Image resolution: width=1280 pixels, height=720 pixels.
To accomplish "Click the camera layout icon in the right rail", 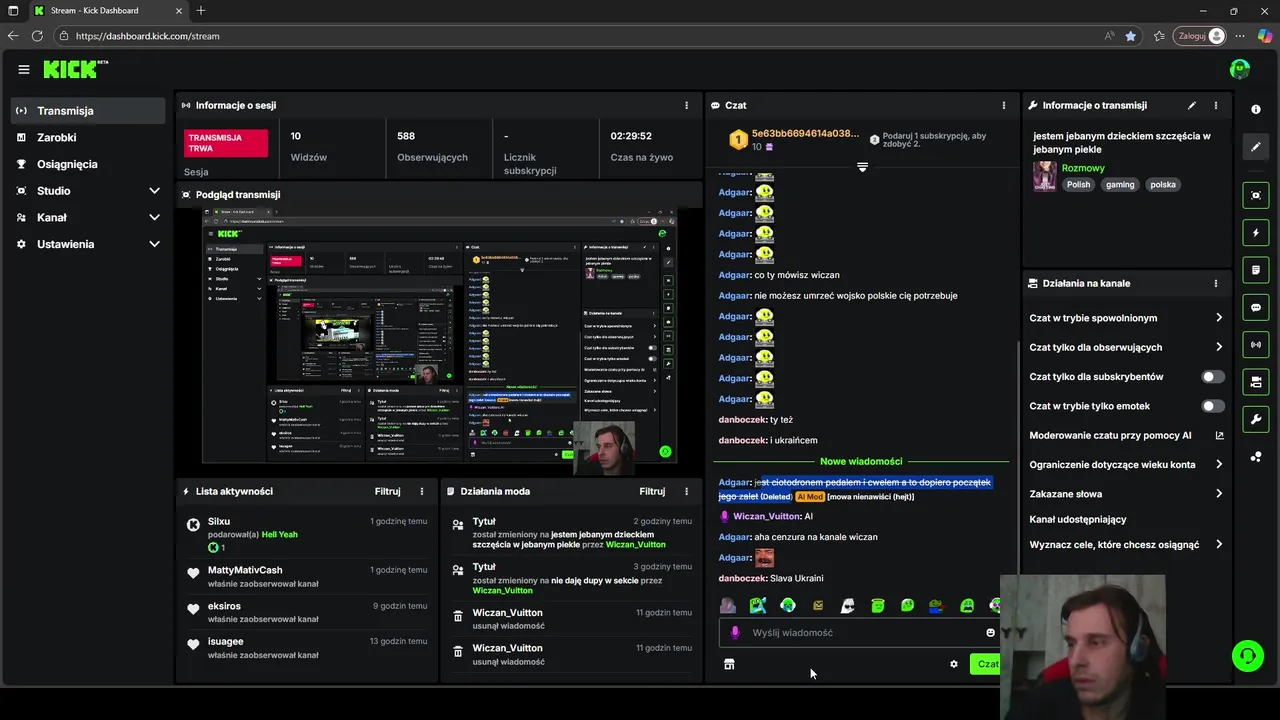I will pyautogui.click(x=1256, y=382).
